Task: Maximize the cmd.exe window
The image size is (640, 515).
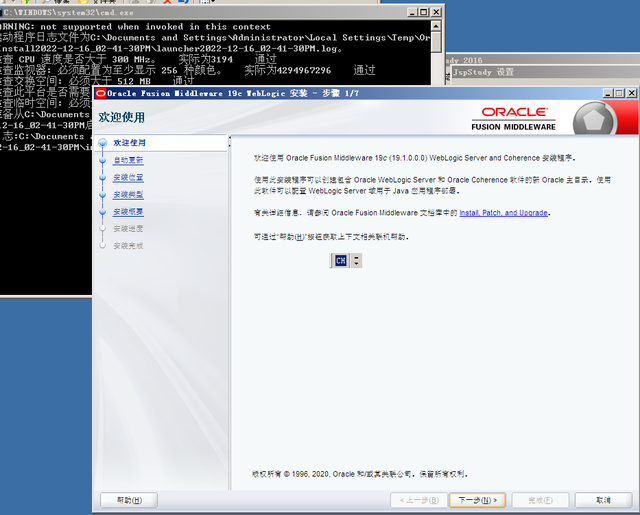Action: tap(424, 12)
